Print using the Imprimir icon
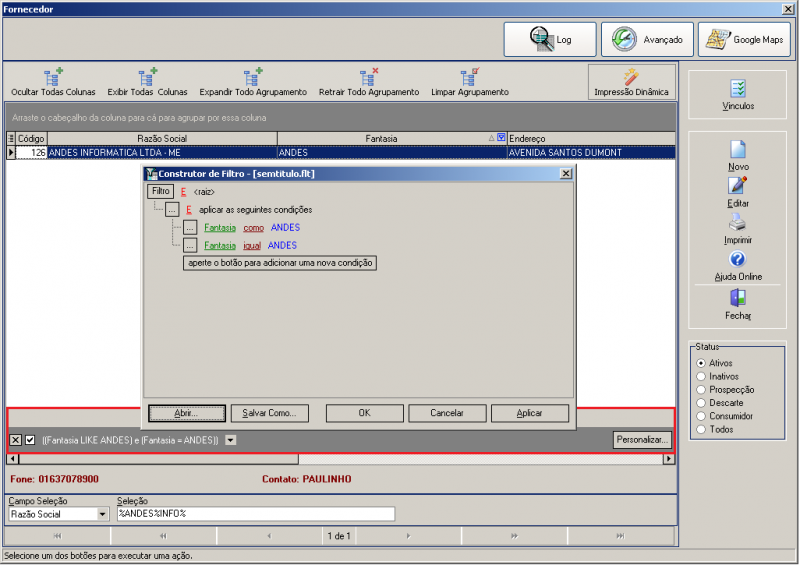Screen dimensions: 800x565 738,229
